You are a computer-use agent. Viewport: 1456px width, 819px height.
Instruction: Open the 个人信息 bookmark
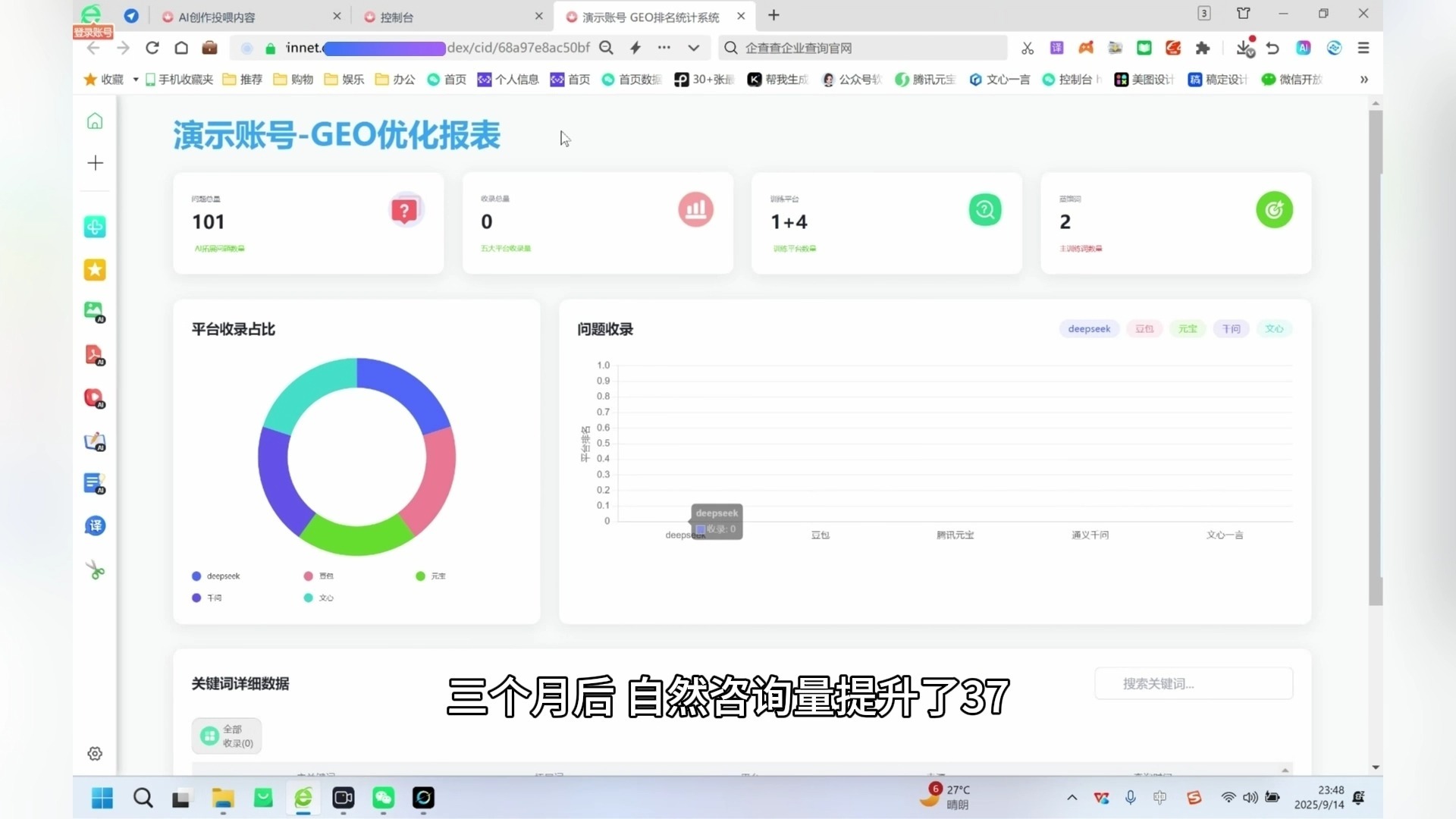pyautogui.click(x=508, y=80)
